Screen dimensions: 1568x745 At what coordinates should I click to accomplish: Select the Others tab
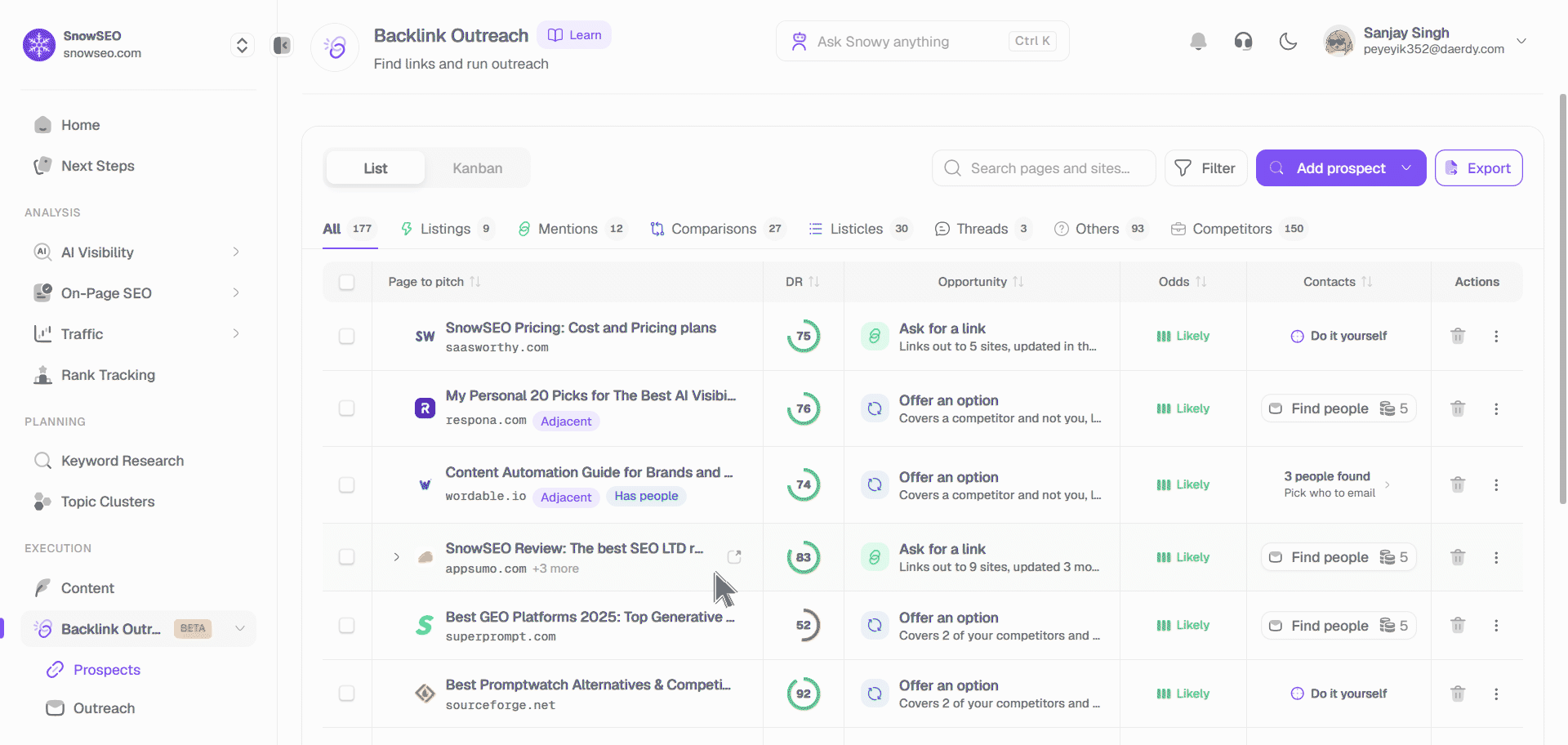(x=1100, y=229)
